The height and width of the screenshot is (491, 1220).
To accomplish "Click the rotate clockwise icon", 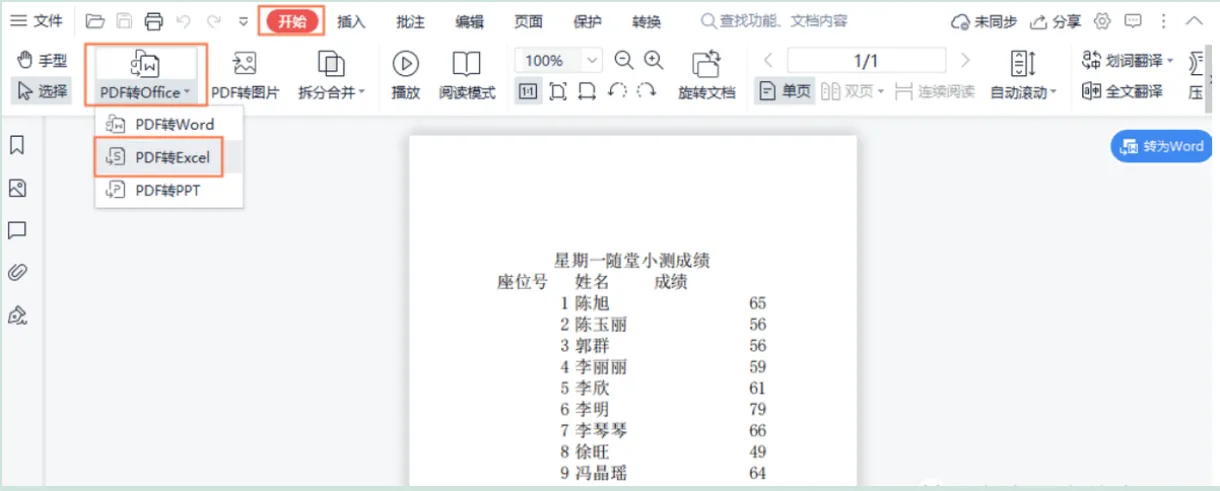I will (x=647, y=91).
